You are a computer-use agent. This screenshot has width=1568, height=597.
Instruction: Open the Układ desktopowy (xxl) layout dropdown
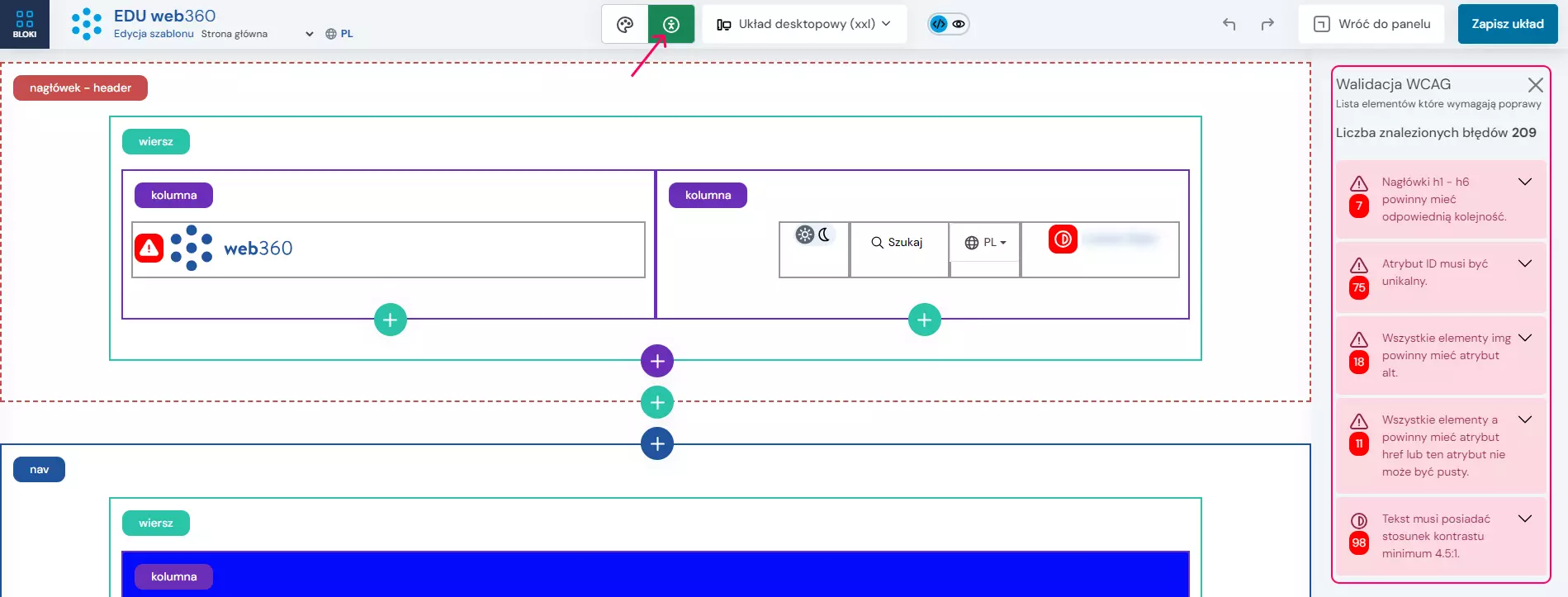(804, 24)
